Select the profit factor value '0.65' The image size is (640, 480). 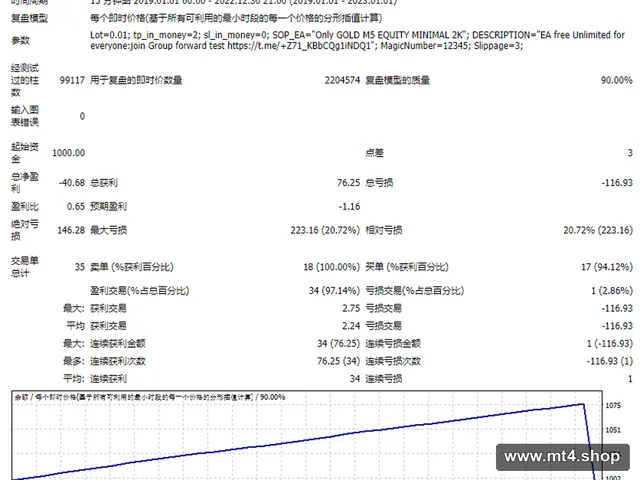coord(76,207)
